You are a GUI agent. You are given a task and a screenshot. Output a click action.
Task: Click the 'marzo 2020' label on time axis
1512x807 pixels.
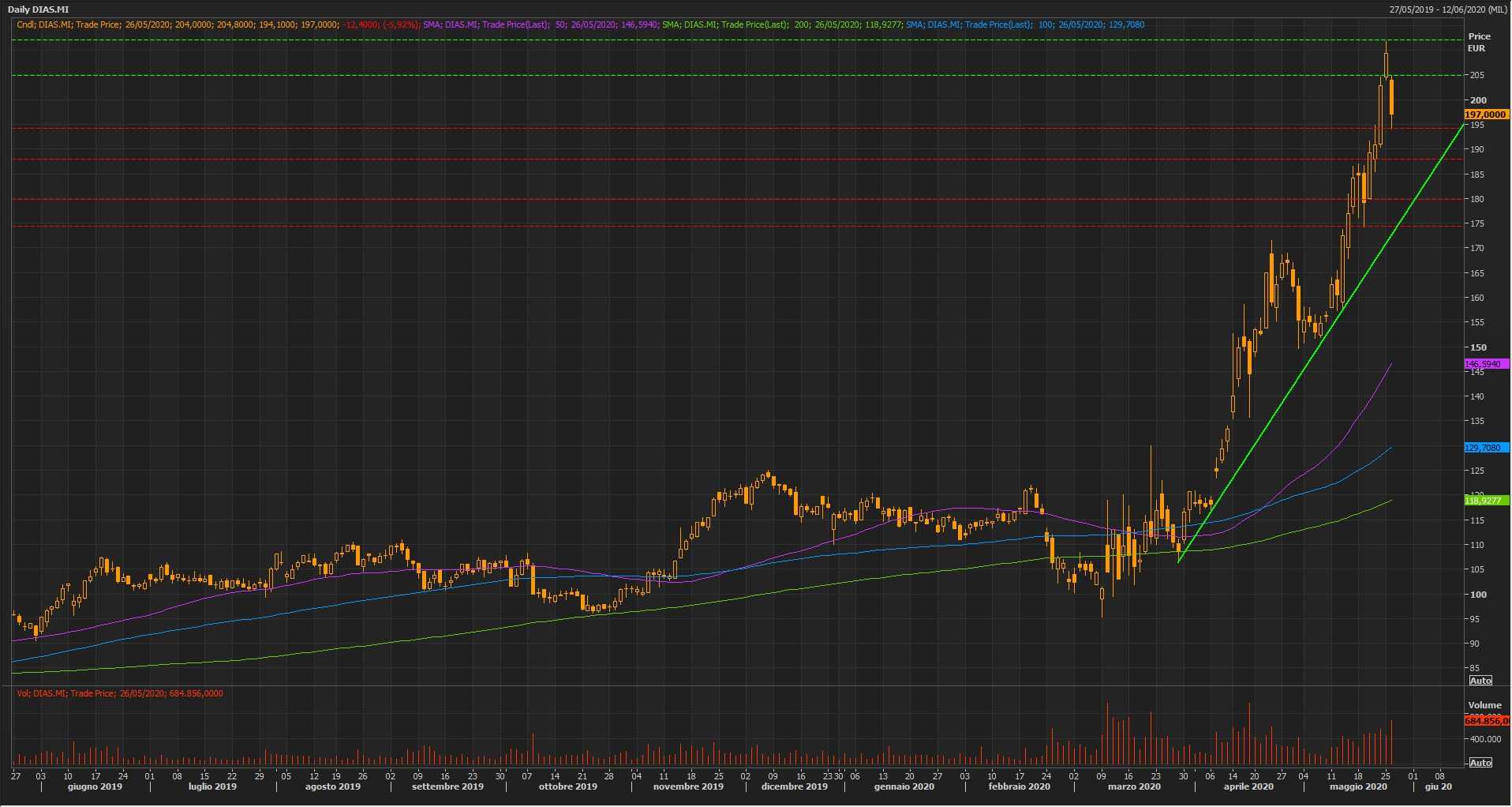[1134, 786]
